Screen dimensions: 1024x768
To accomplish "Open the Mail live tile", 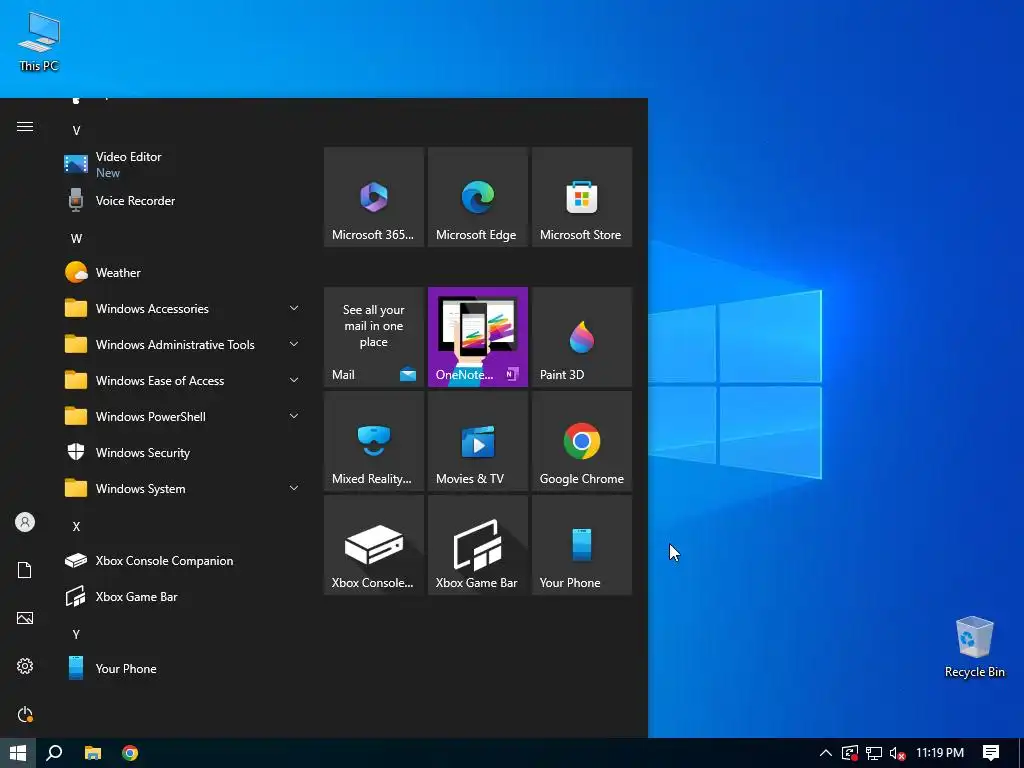I will point(374,337).
